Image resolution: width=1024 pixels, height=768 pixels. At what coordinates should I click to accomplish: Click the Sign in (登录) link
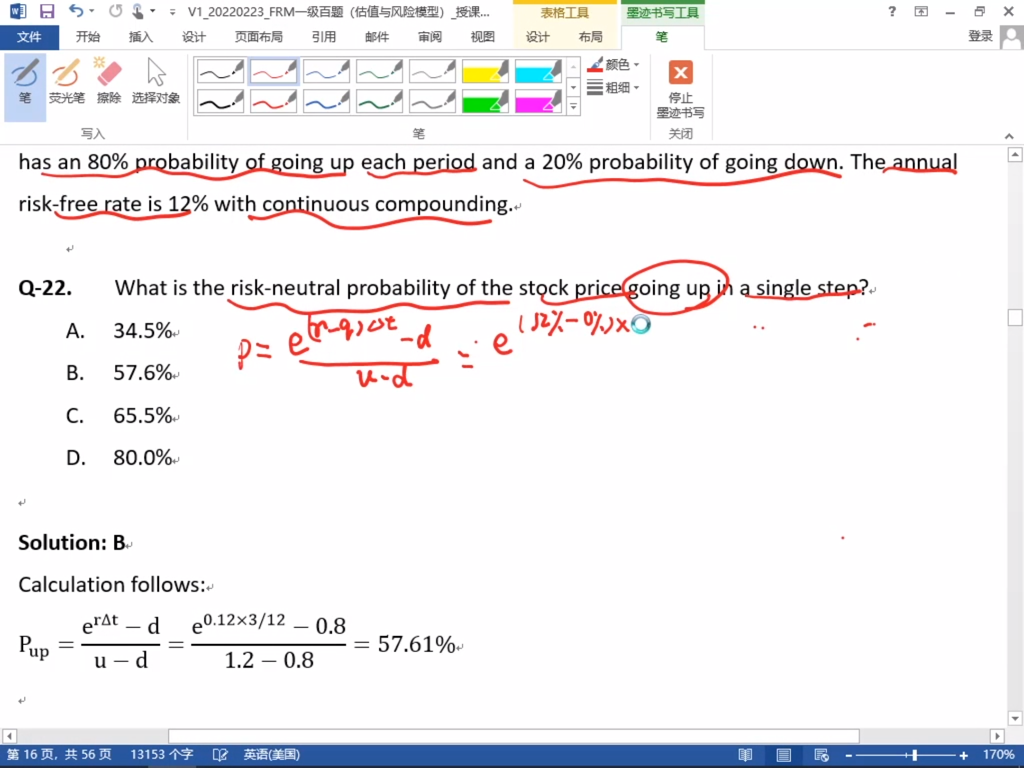point(980,37)
